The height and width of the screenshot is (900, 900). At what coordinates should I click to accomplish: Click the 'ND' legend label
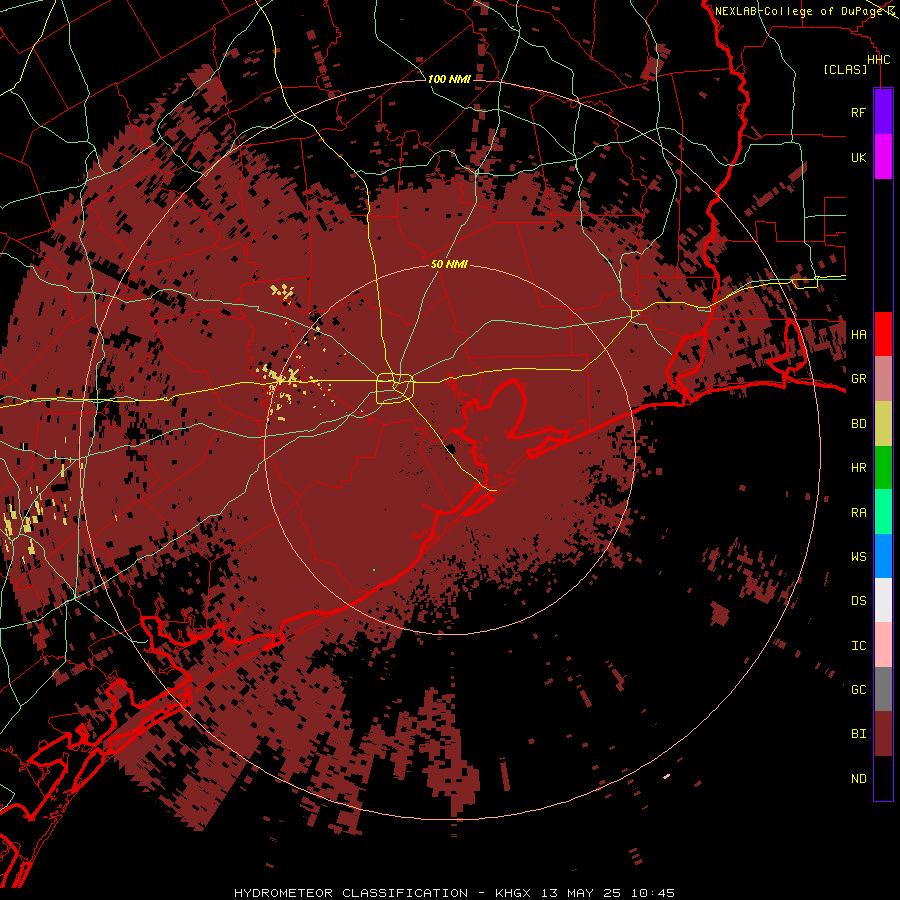(858, 779)
